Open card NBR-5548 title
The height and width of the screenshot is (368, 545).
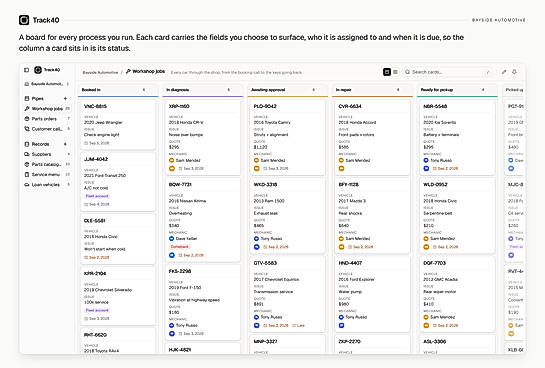435,106
